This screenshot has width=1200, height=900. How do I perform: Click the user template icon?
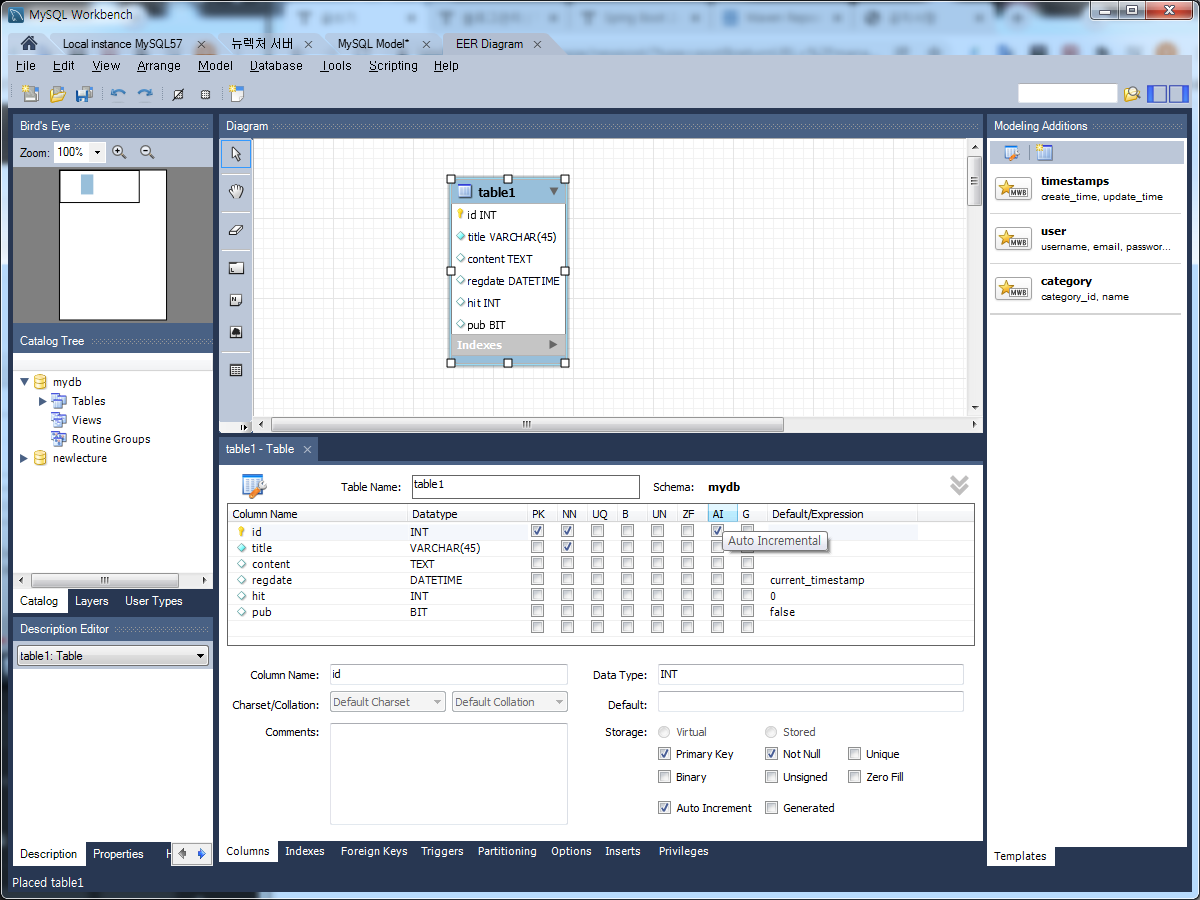pyautogui.click(x=1013, y=239)
